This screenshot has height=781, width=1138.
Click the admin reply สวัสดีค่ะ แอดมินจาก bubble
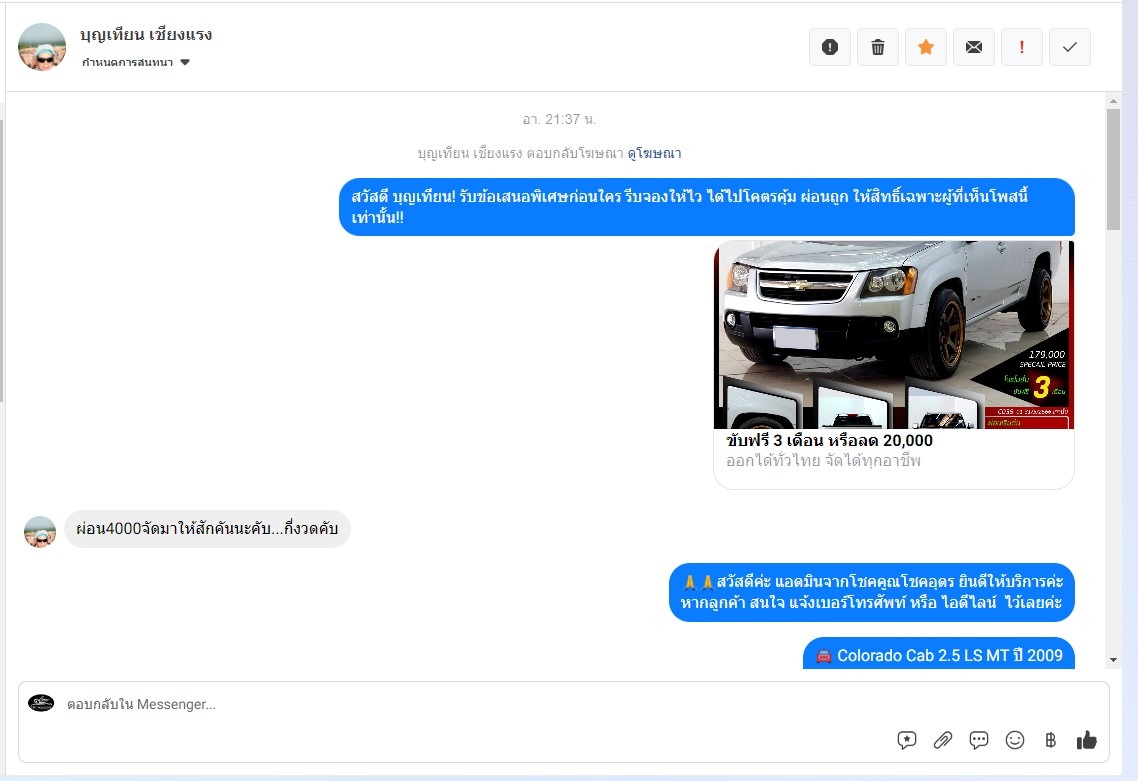coord(872,592)
